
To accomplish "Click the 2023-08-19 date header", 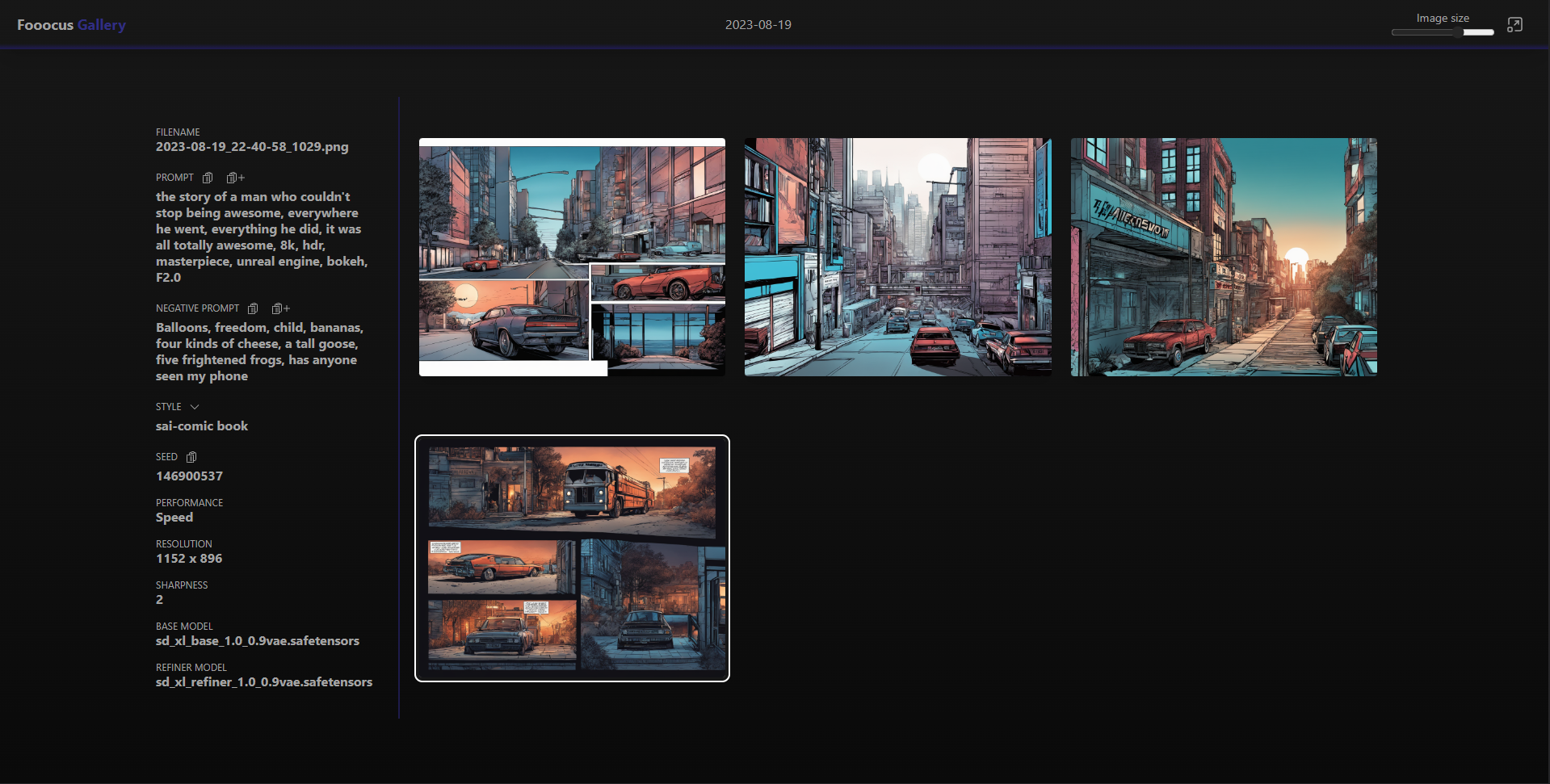I will coord(758,24).
